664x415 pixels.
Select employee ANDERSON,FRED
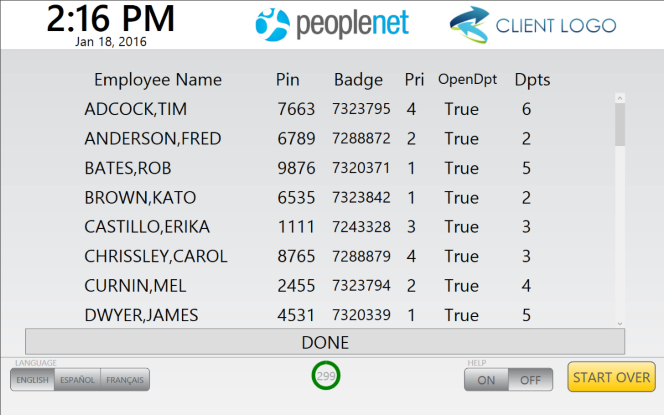tap(153, 138)
